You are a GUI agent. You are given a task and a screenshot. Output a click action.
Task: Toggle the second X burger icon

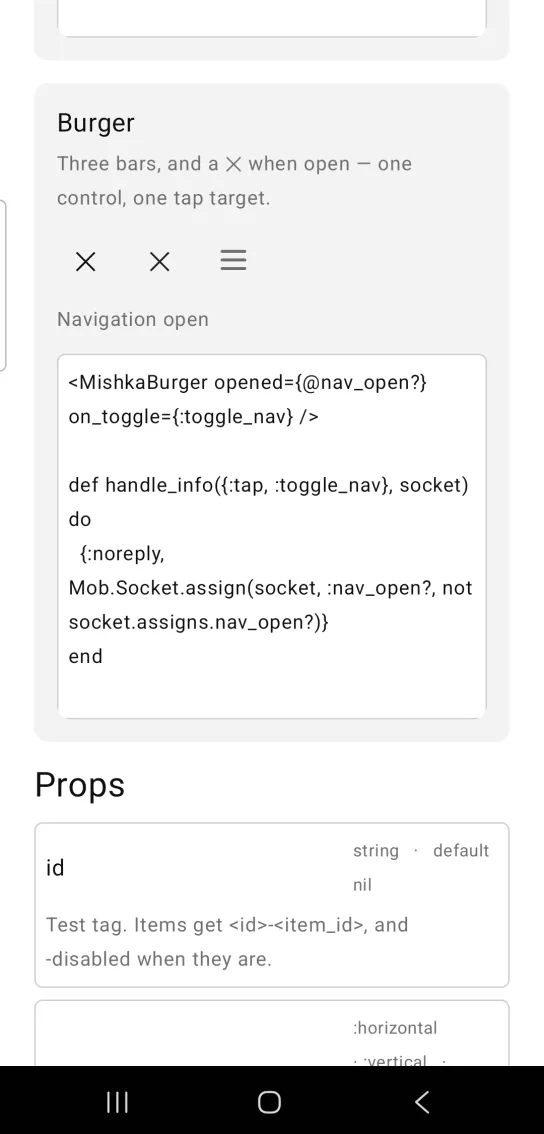click(x=160, y=262)
